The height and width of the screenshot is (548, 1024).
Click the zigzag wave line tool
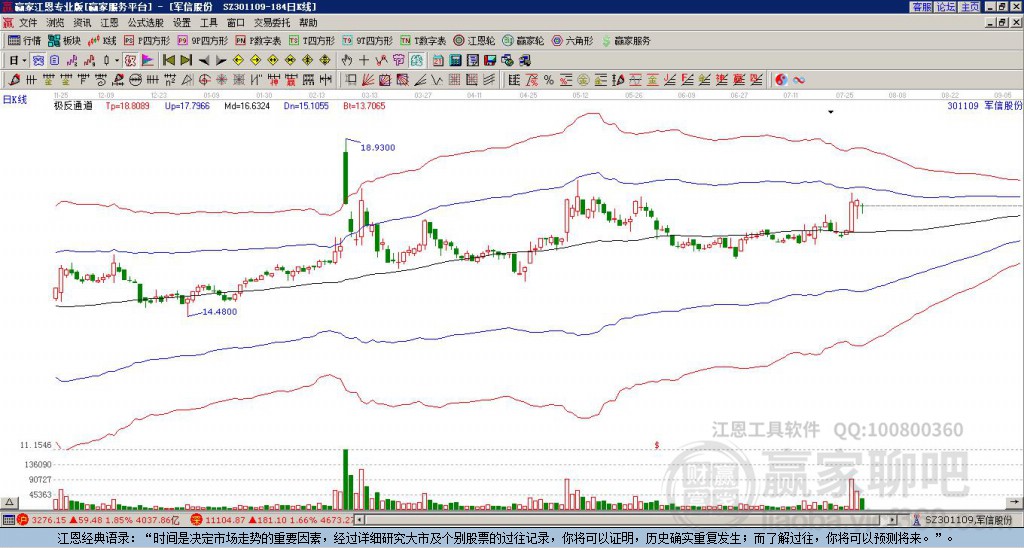(x=436, y=80)
